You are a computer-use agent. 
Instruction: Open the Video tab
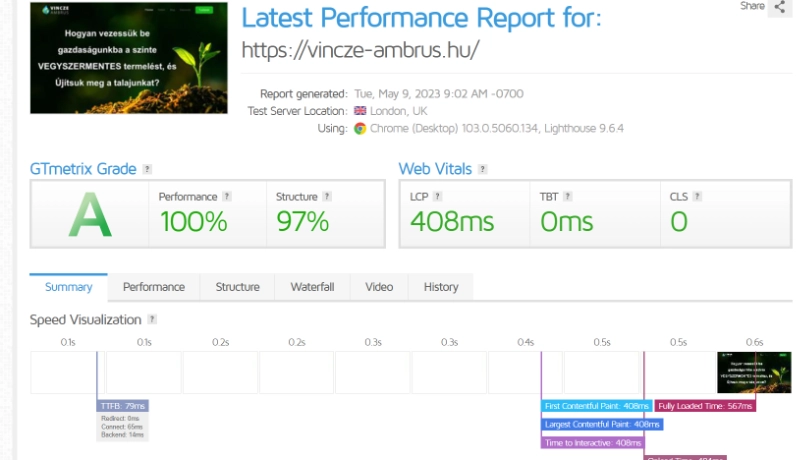pyautogui.click(x=379, y=287)
